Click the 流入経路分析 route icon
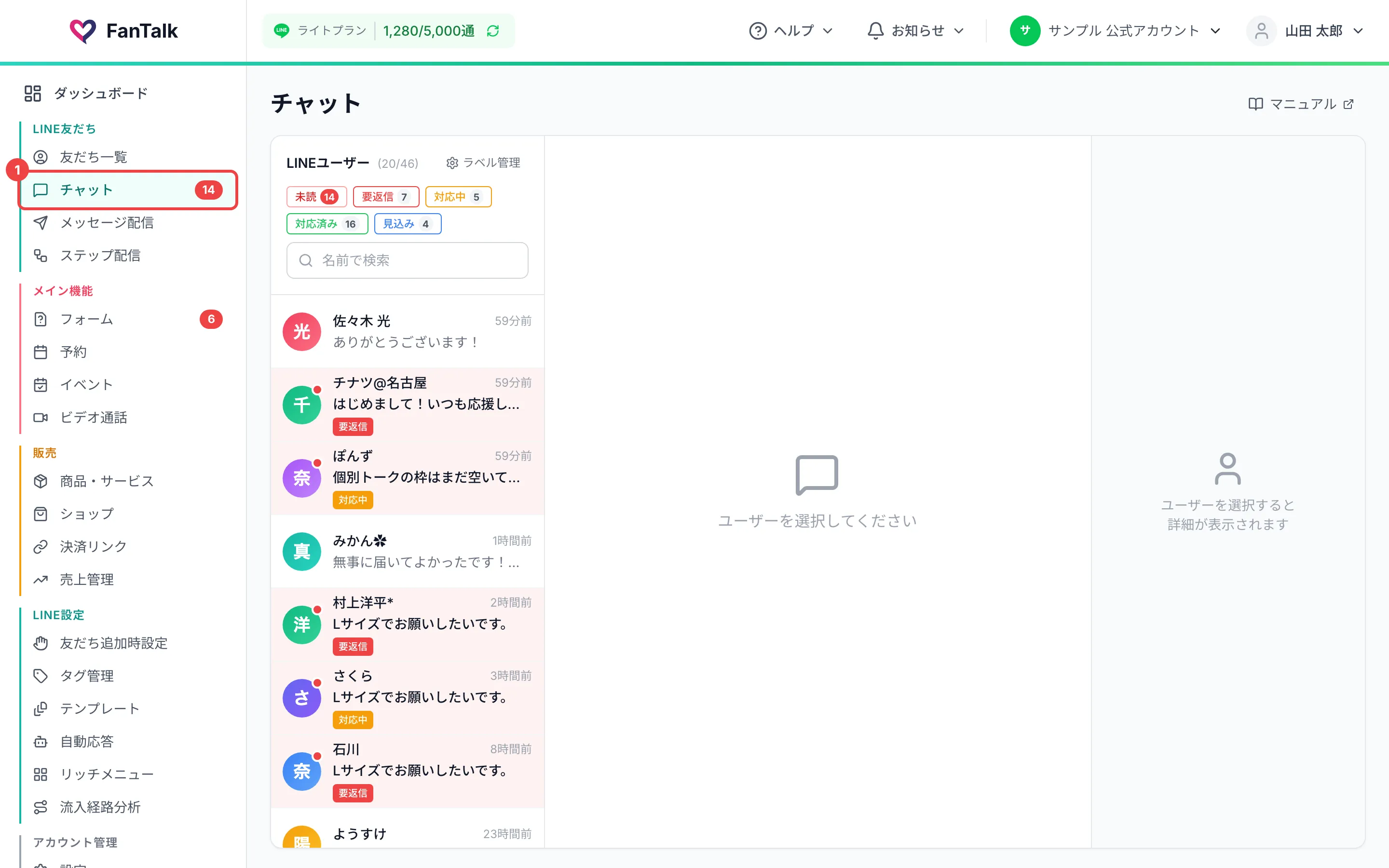1389x868 pixels. [40, 807]
